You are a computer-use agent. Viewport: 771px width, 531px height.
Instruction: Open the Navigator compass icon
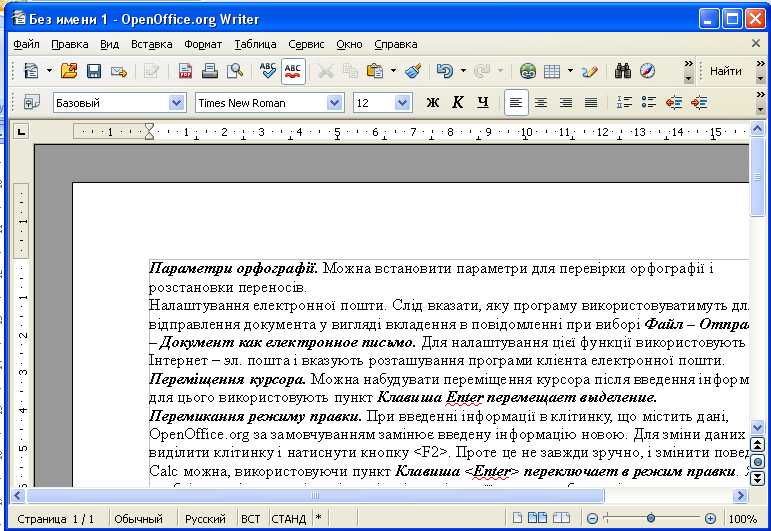click(648, 71)
